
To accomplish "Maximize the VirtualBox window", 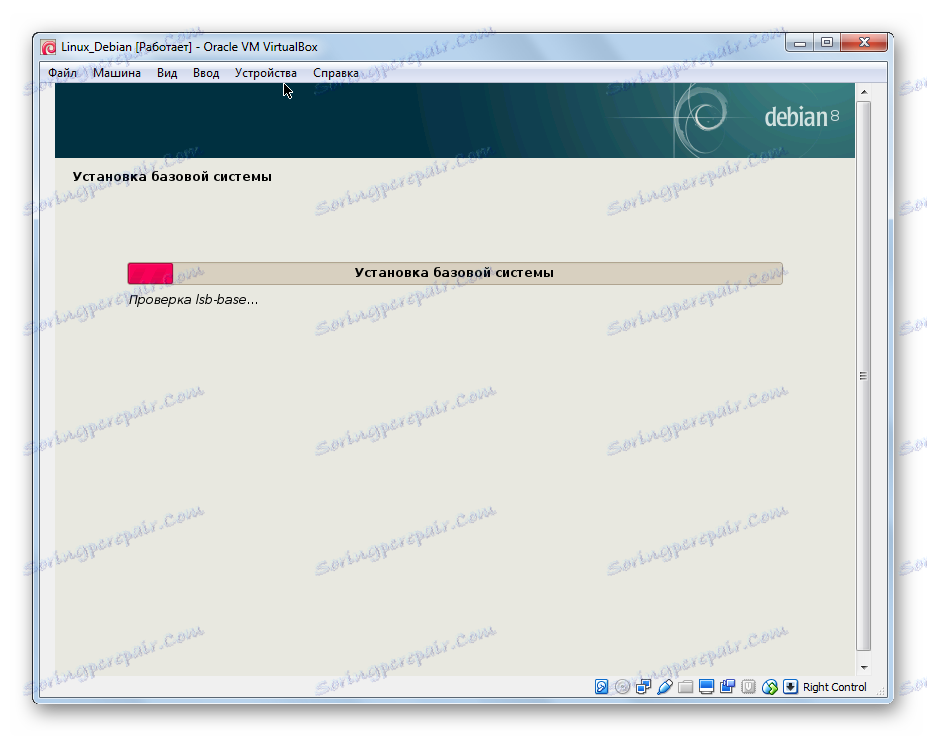I will click(826, 43).
